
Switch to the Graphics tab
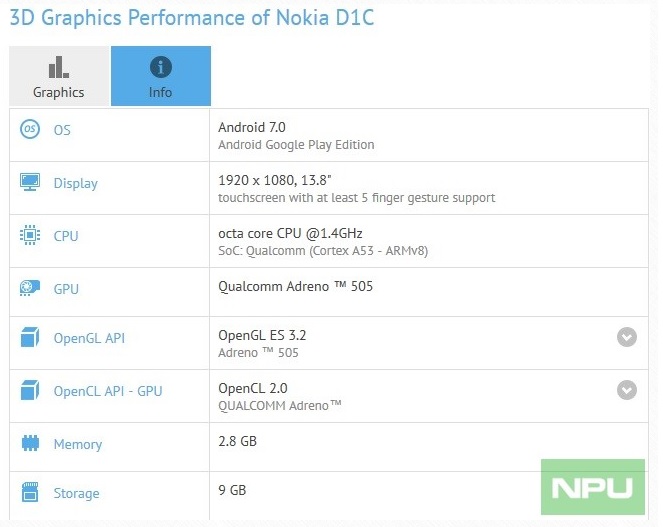59,76
